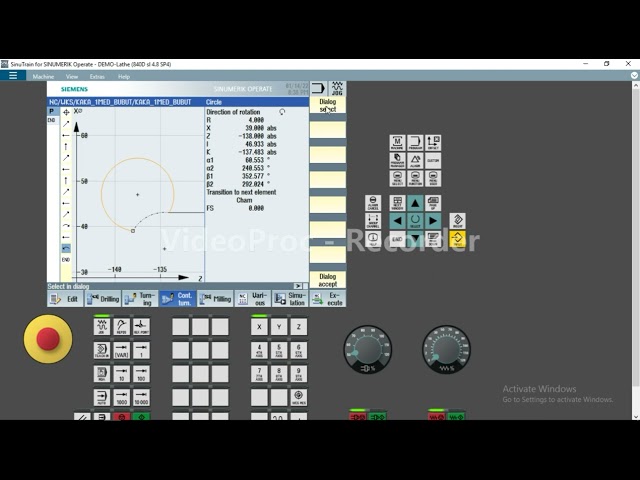
Task: Open the Simulation softkey
Action: click(291, 299)
